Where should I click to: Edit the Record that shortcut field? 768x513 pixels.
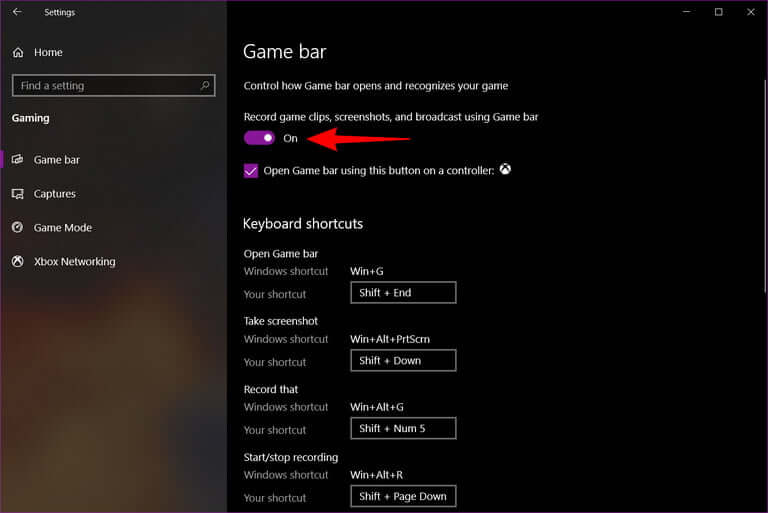403,428
